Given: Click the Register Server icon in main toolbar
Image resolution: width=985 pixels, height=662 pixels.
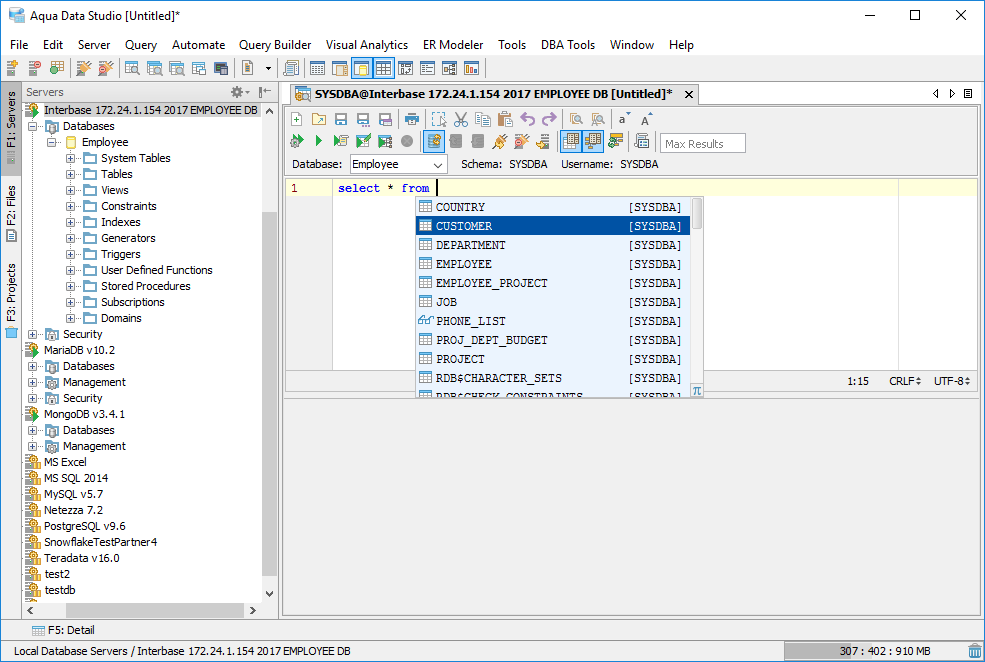Looking at the screenshot, I should [12, 68].
